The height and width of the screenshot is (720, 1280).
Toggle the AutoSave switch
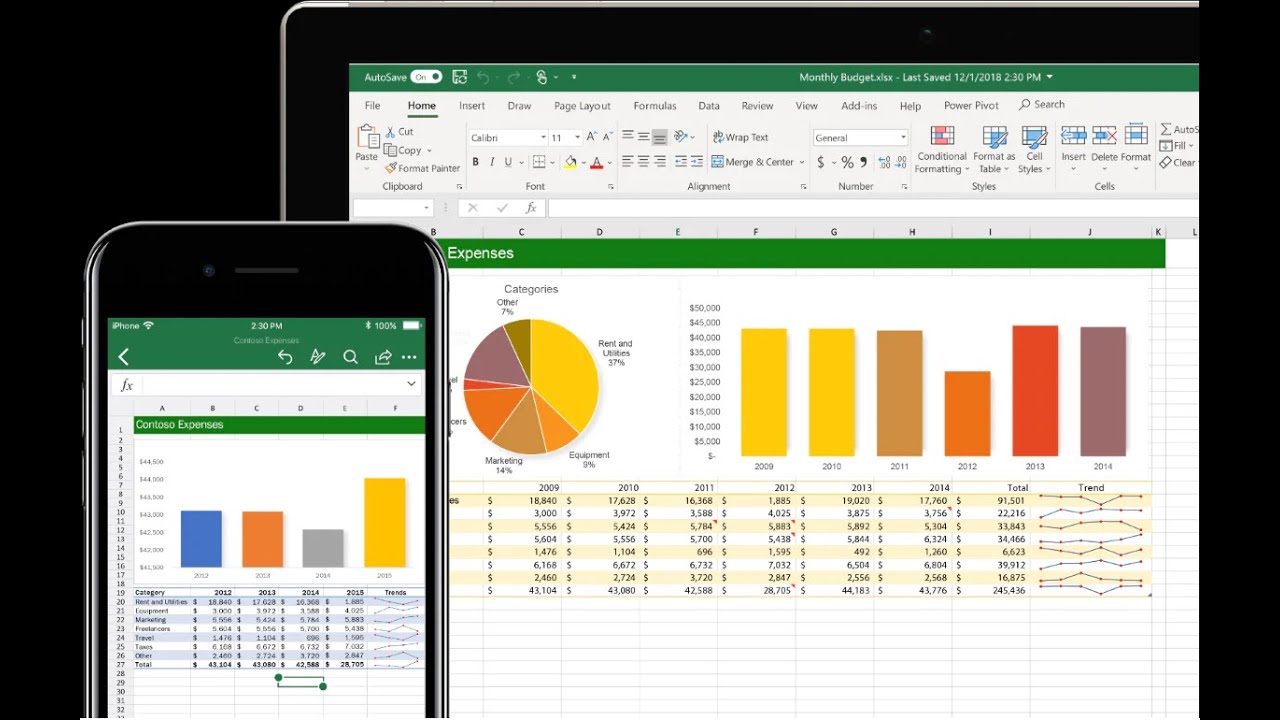pos(426,77)
